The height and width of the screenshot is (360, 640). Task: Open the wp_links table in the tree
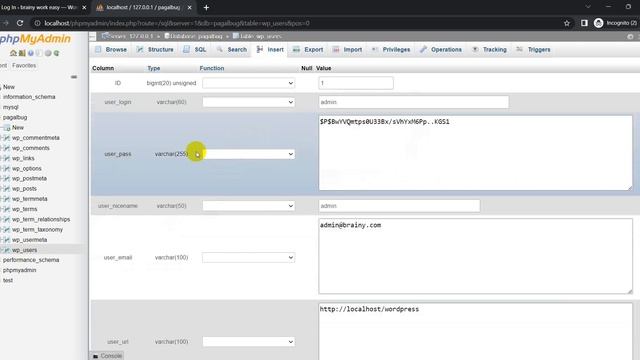[x=23, y=158]
